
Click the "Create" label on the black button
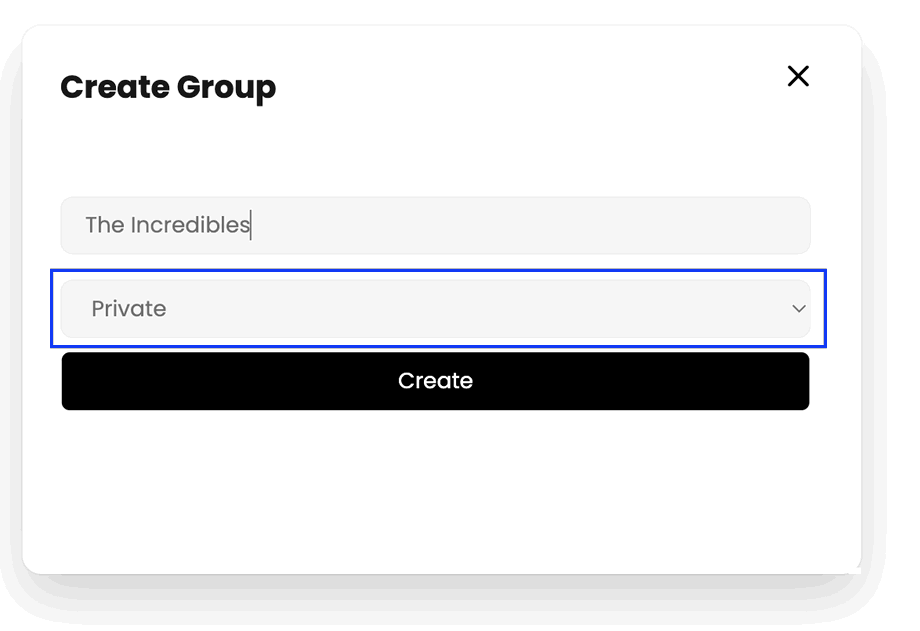point(435,381)
